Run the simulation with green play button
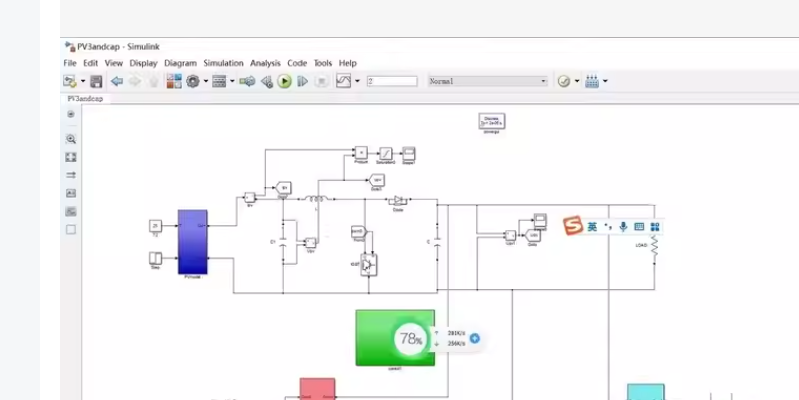Image resolution: width=799 pixels, height=400 pixels. point(284,81)
